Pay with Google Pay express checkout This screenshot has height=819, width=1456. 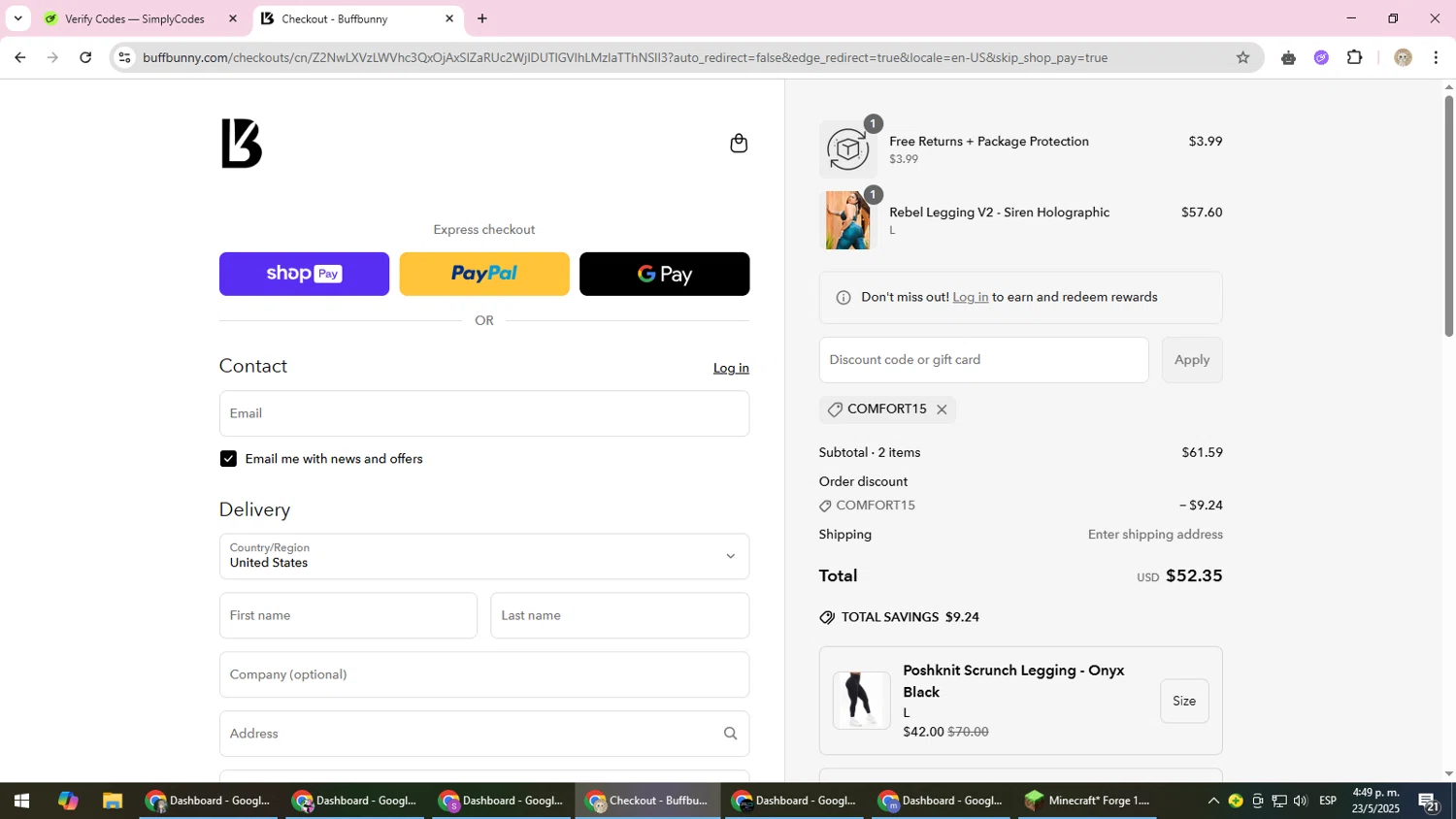(x=664, y=274)
